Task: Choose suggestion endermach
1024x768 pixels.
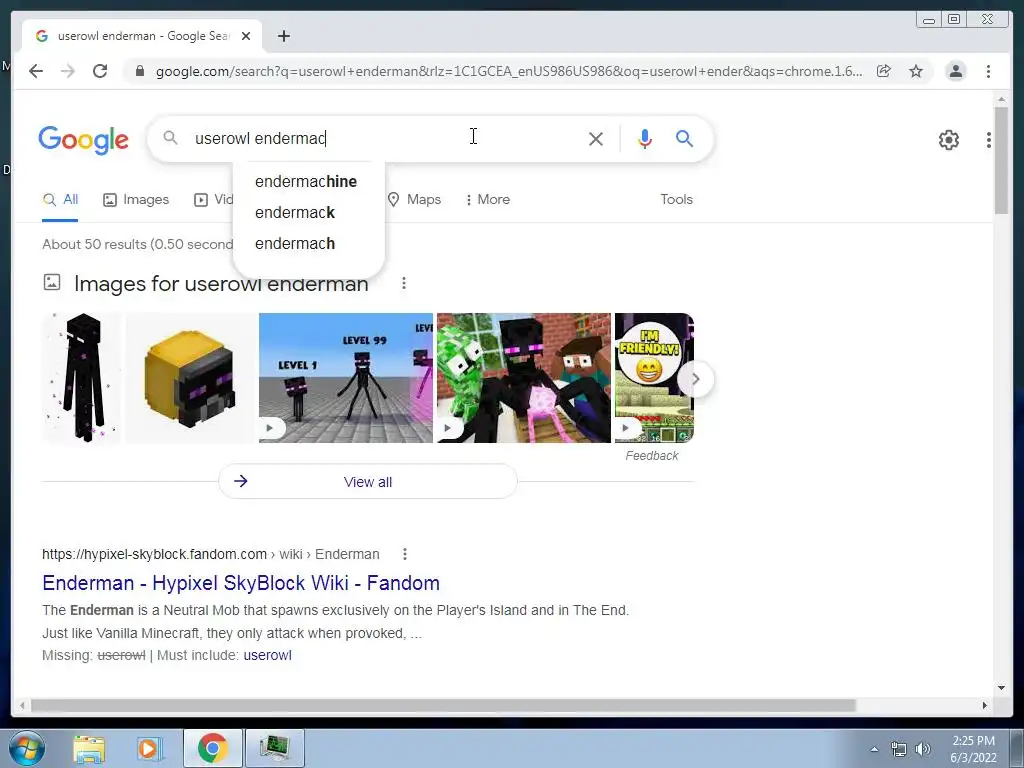Action: 295,244
